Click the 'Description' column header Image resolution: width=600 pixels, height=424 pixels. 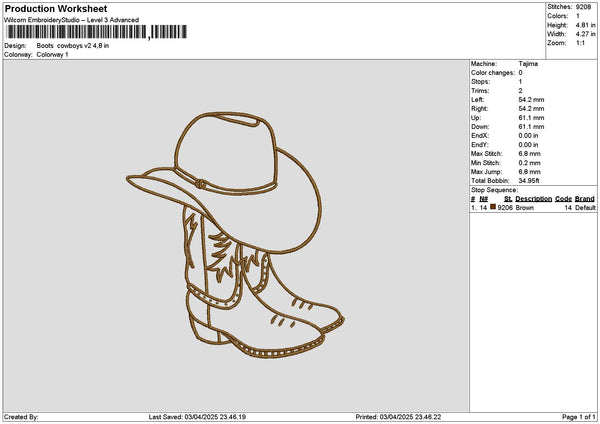533,199
